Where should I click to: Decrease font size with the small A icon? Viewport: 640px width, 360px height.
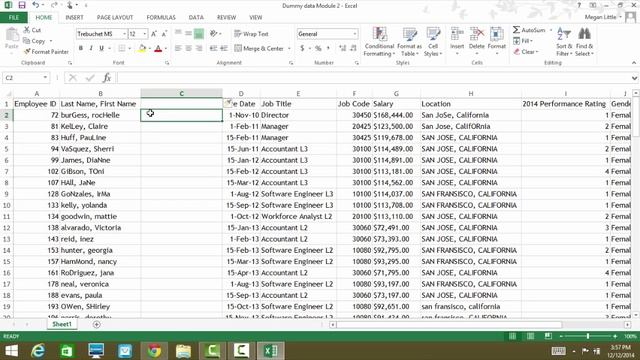(164, 34)
